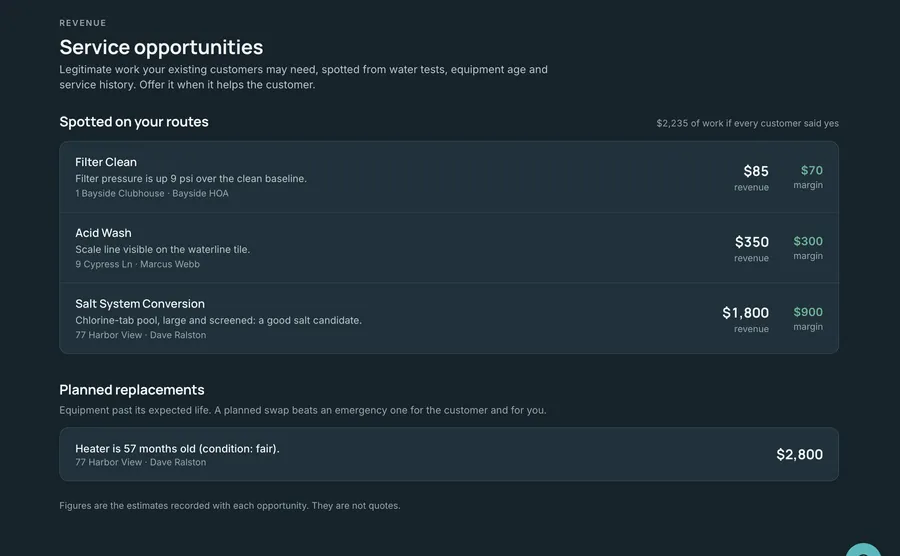Select the heater replacement row
This screenshot has width=900, height=556.
pyautogui.click(x=449, y=454)
